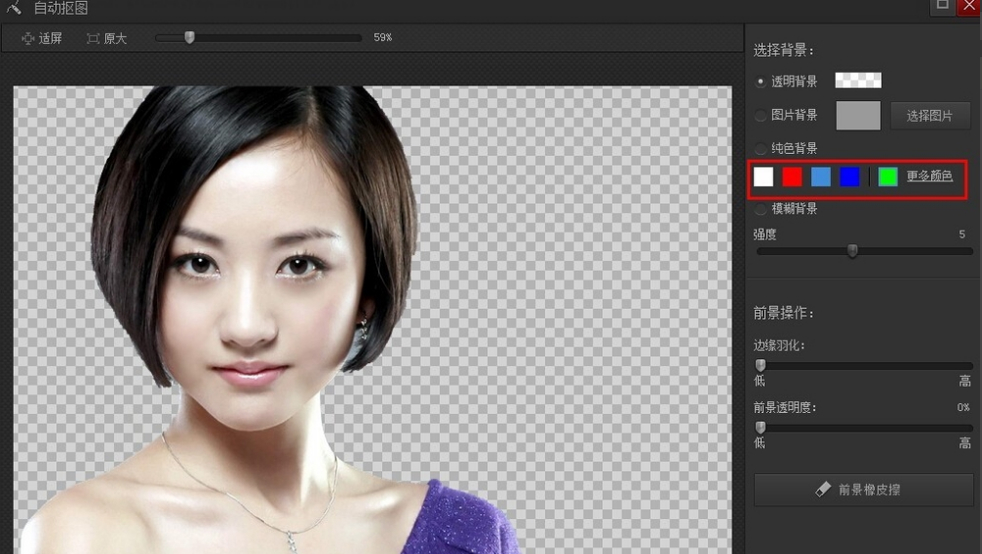Select the 模糊背景 radio button
Viewport: 982px width, 554px height.
[x=760, y=208]
